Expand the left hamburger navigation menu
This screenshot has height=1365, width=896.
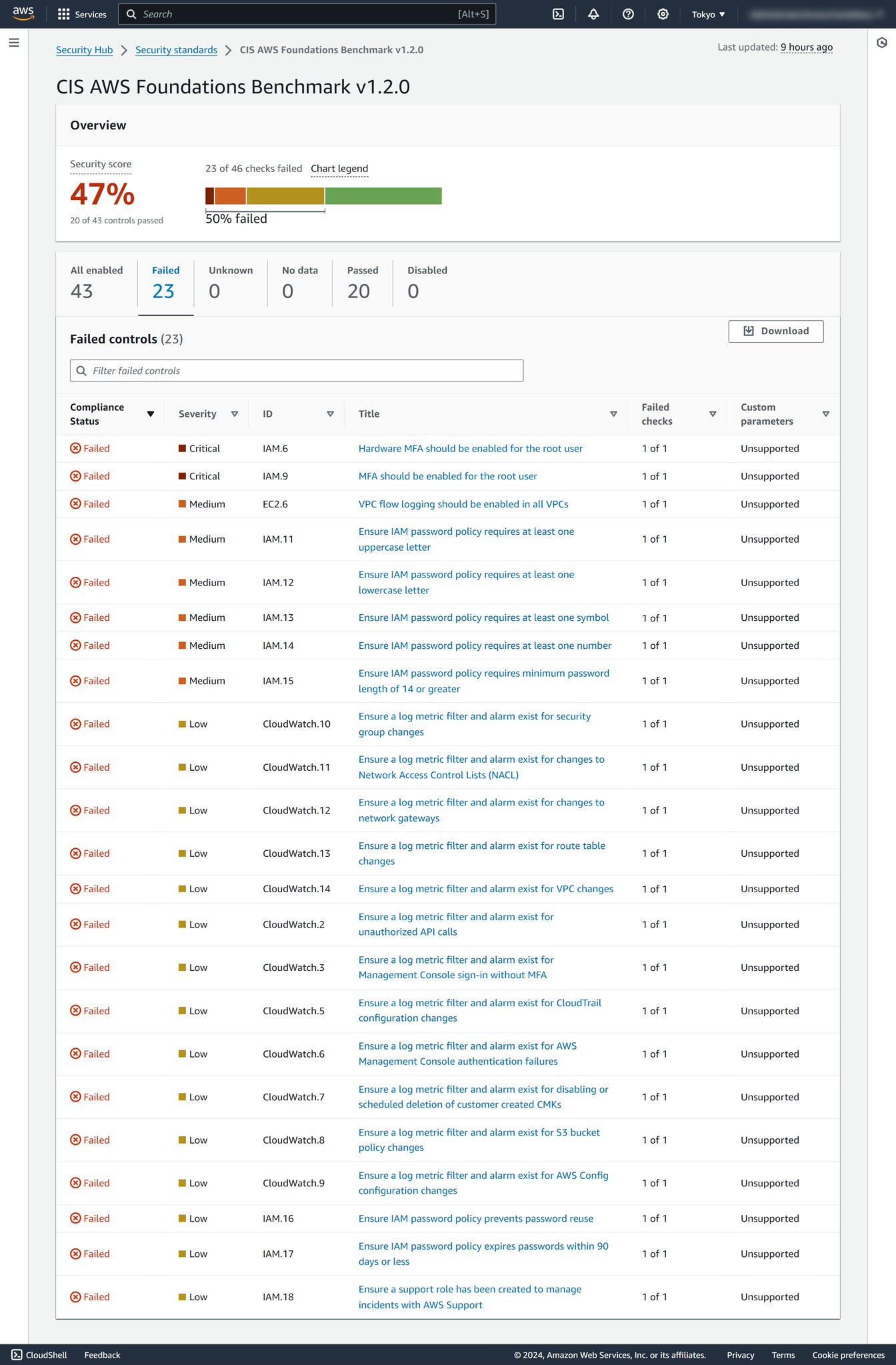click(14, 43)
